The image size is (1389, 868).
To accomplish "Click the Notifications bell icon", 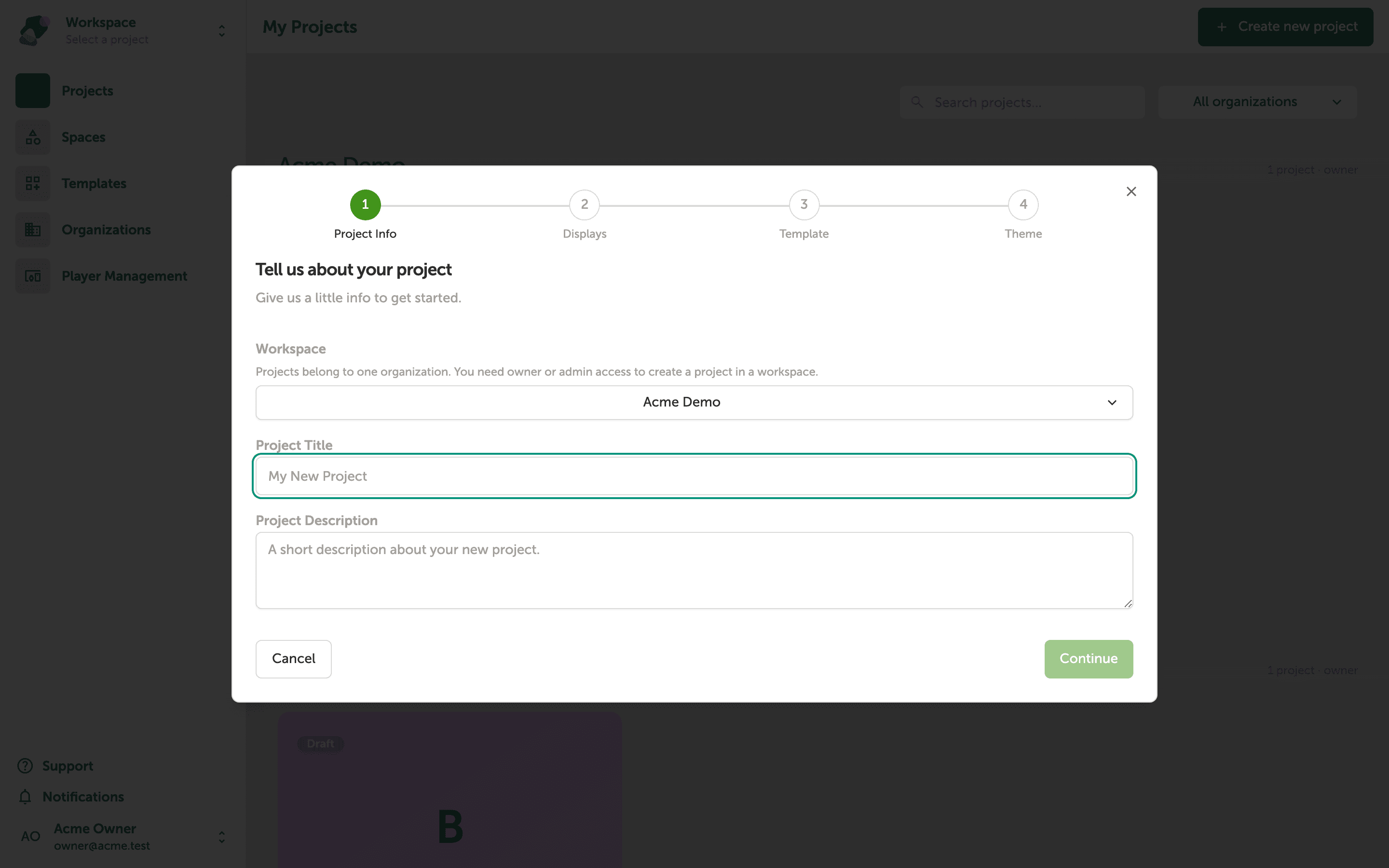I will [25, 797].
